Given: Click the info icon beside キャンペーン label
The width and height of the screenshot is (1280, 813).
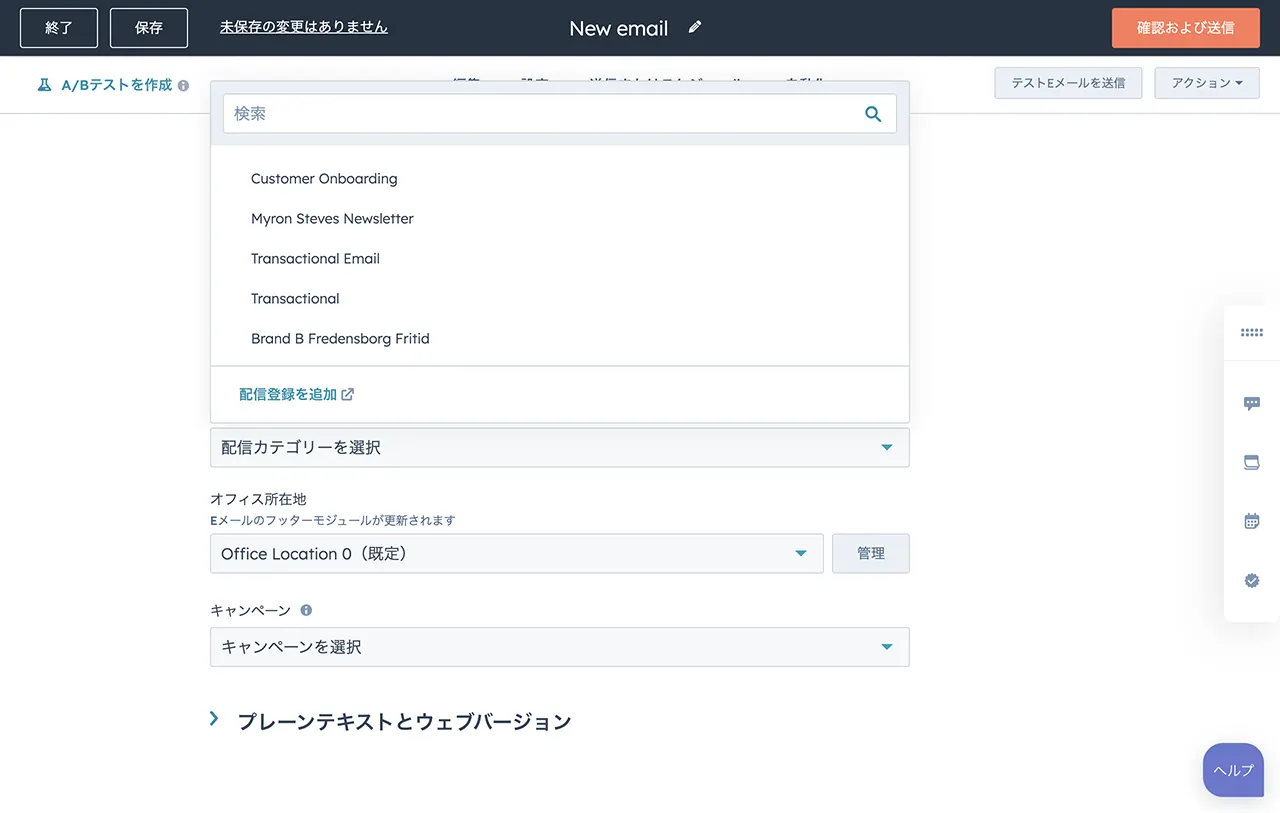Looking at the screenshot, I should 306,610.
